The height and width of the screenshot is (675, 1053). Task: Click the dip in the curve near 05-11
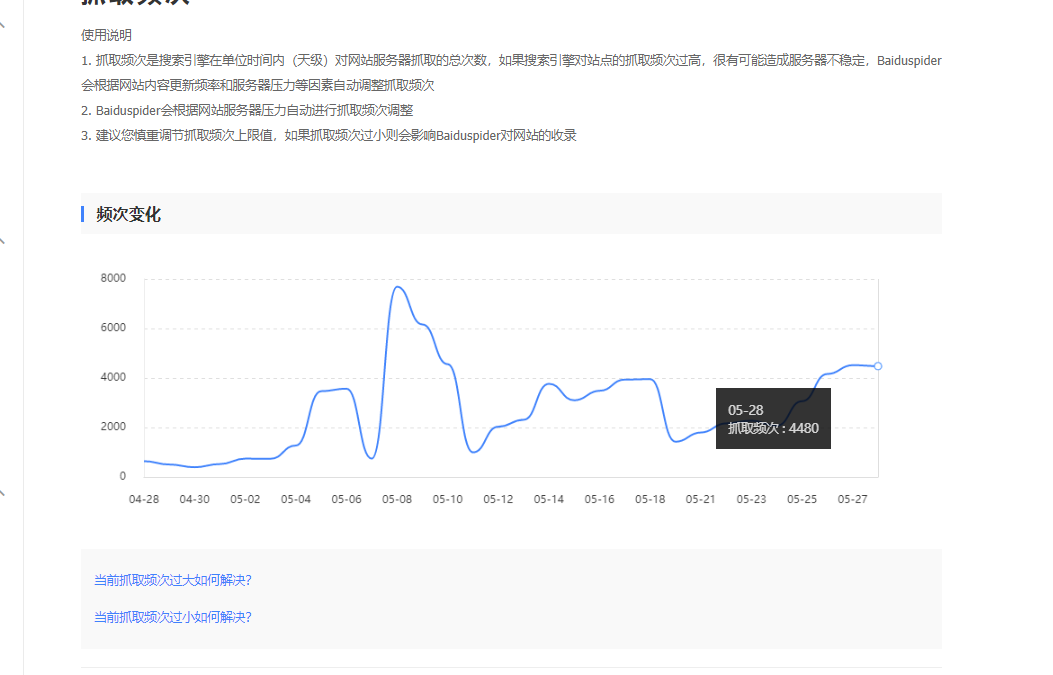pyautogui.click(x=473, y=452)
